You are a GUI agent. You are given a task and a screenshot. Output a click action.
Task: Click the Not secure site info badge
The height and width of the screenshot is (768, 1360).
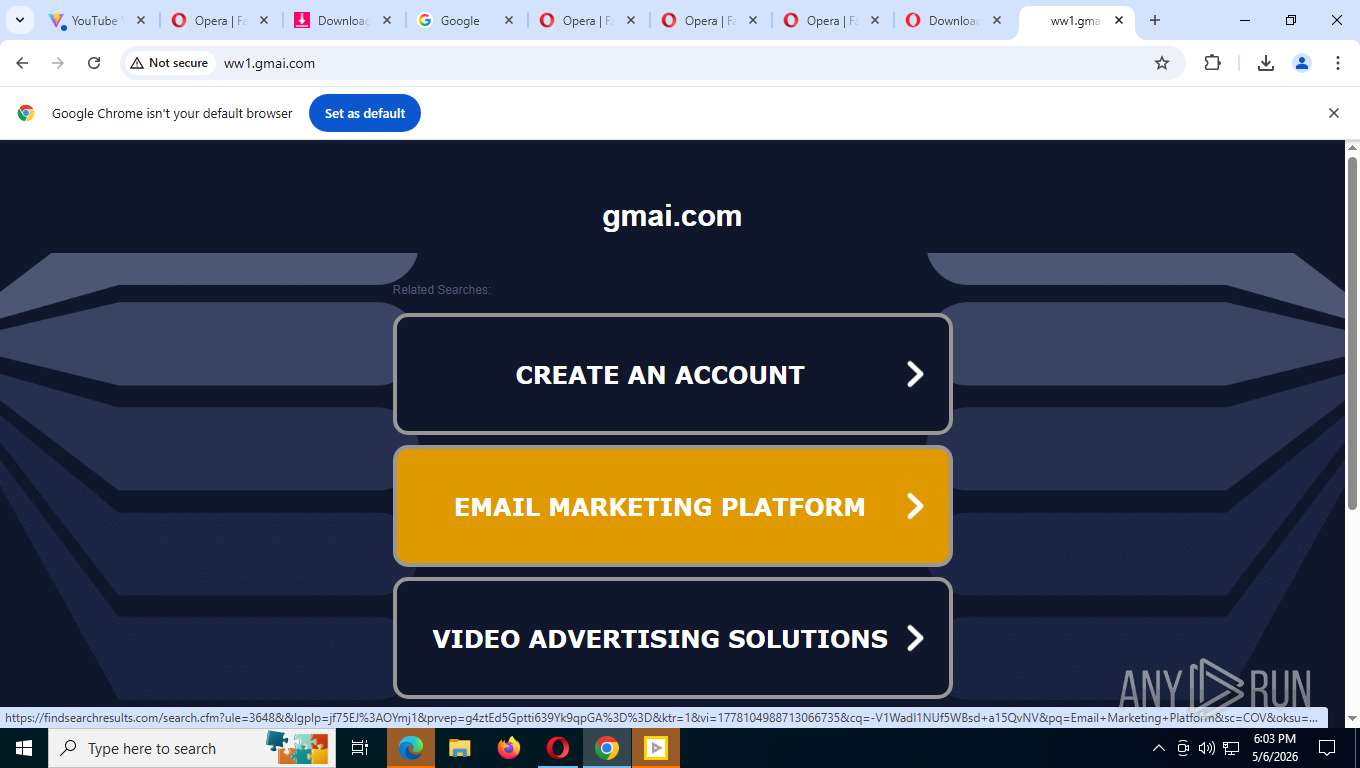tap(169, 63)
